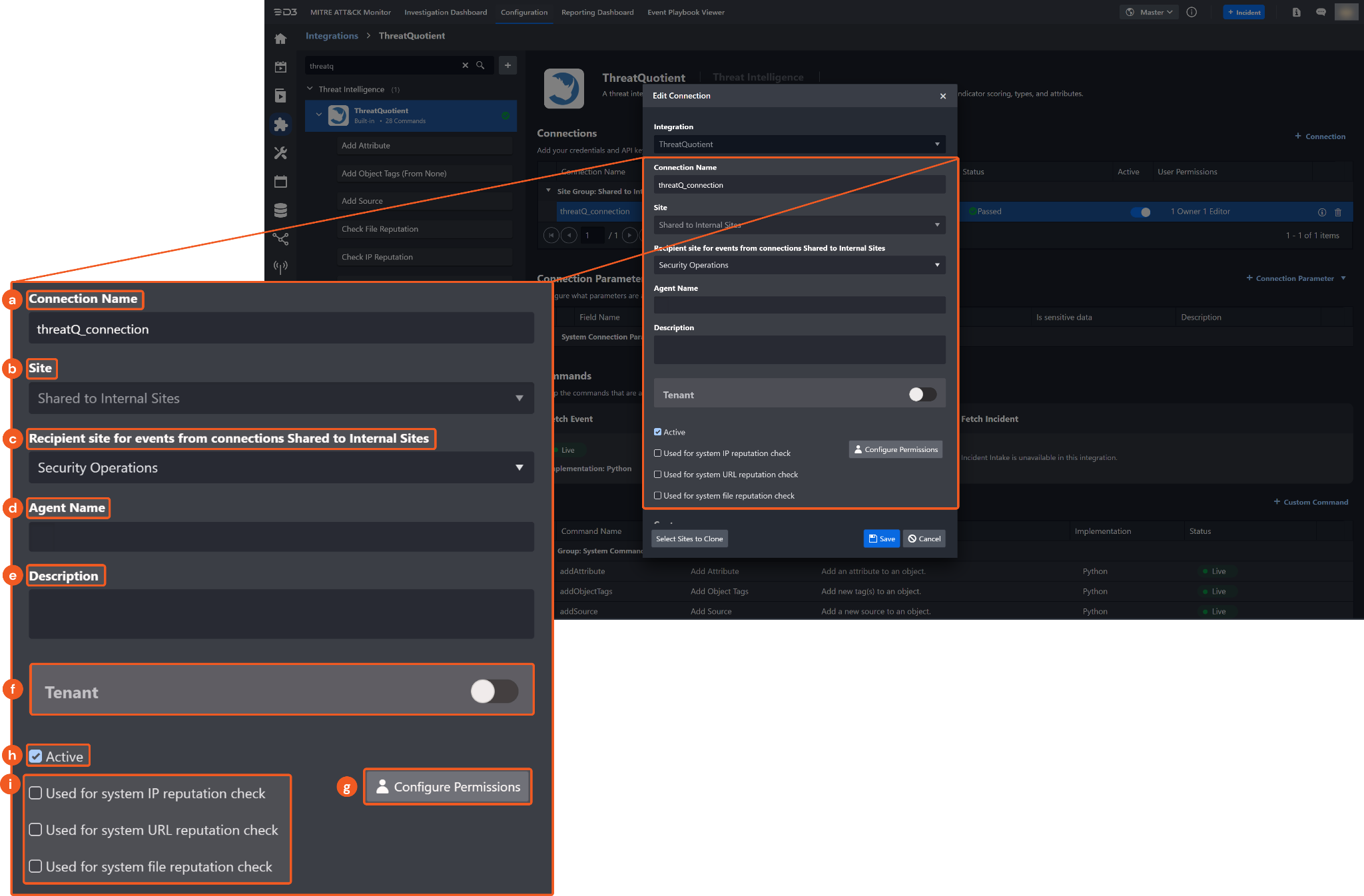The height and width of the screenshot is (896, 1364).
Task: Click the Agent Name input field
Action: [x=799, y=305]
